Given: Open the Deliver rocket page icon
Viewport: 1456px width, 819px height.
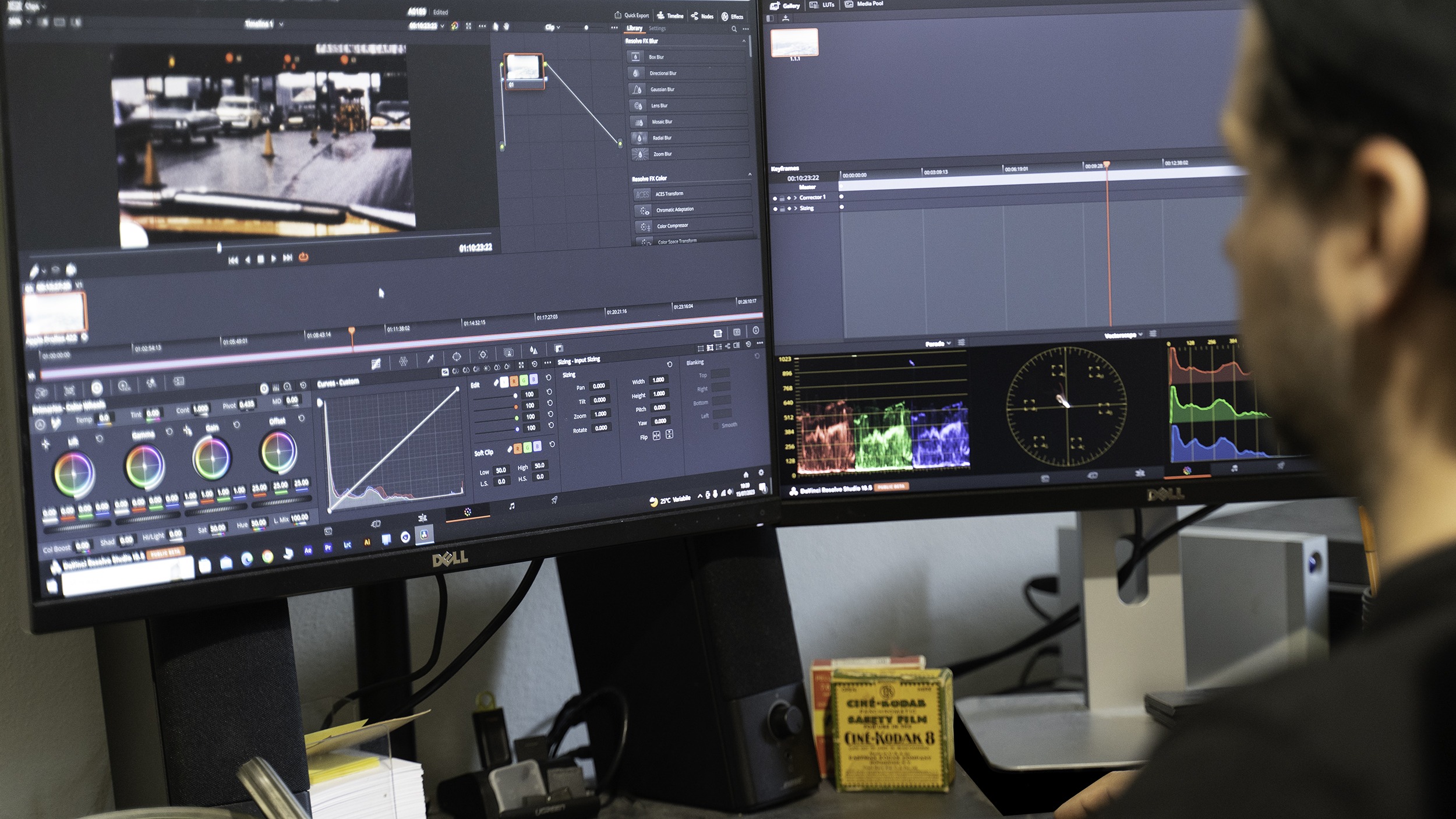Looking at the screenshot, I should (554, 500).
